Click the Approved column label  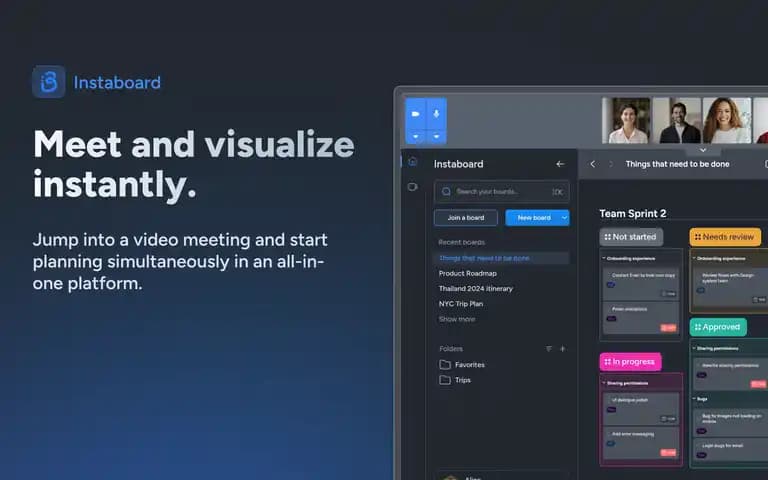pos(718,327)
